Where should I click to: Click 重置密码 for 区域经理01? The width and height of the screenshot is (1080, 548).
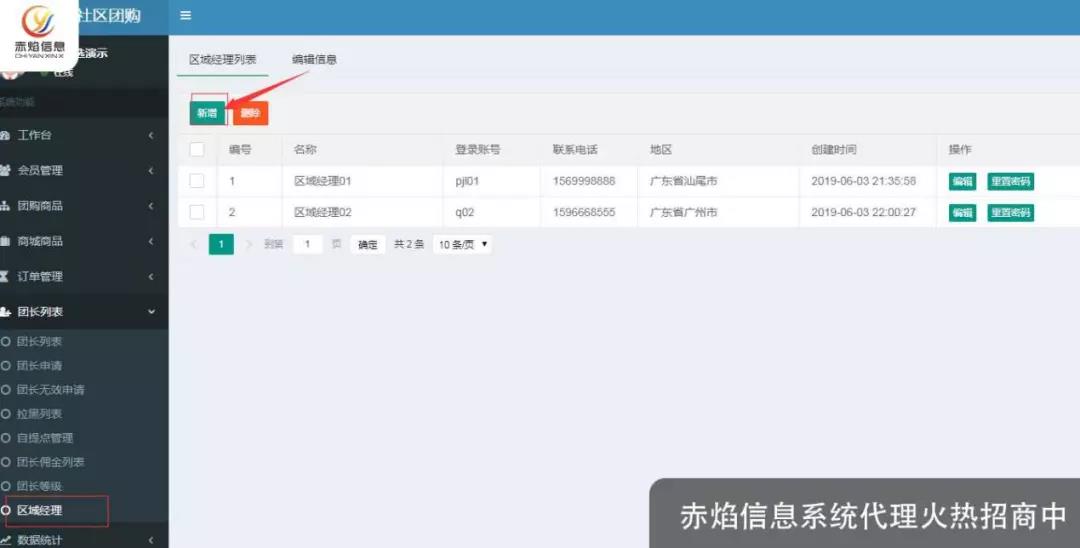pos(1010,181)
